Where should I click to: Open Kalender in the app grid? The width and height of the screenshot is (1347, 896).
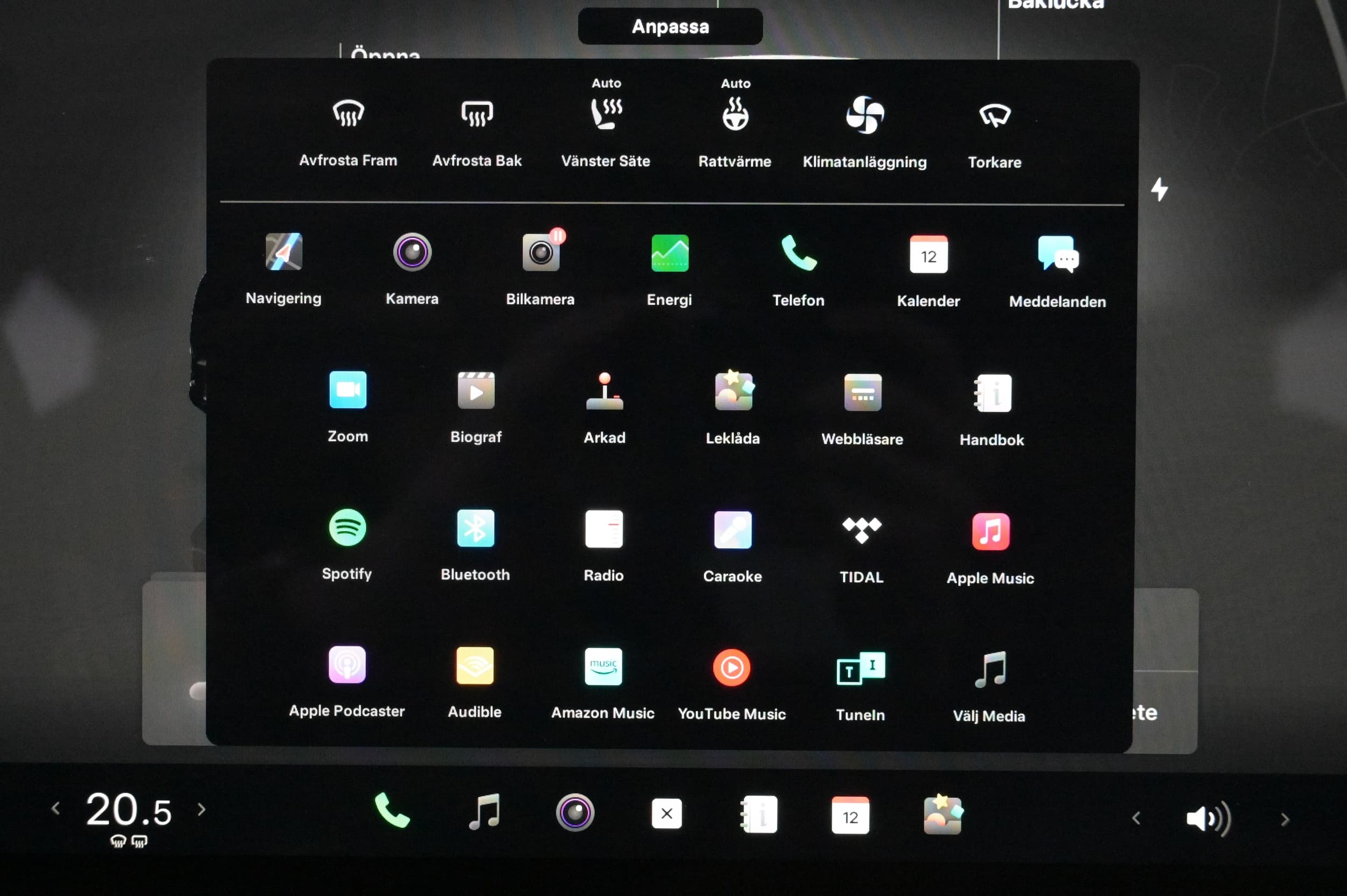coord(928,254)
